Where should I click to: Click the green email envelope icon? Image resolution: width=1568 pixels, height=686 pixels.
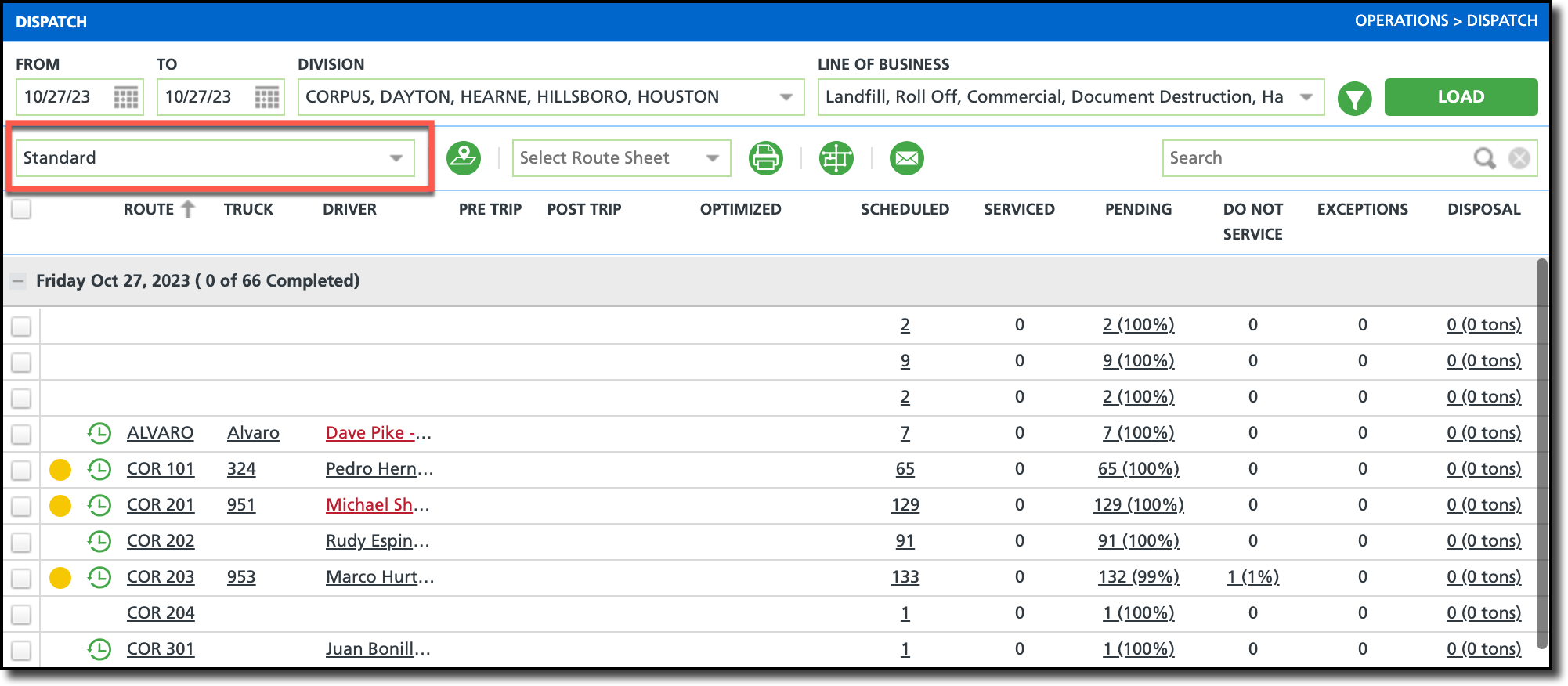pos(907,158)
